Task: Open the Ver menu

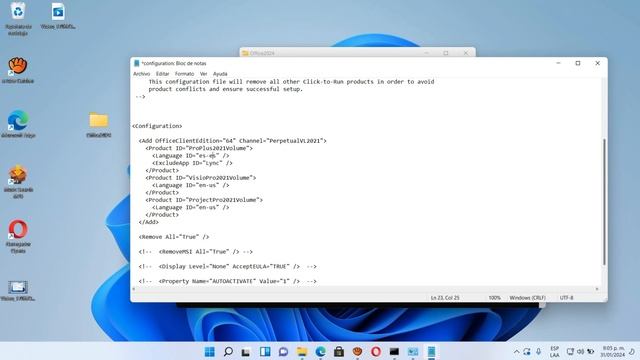Action: (x=204, y=74)
